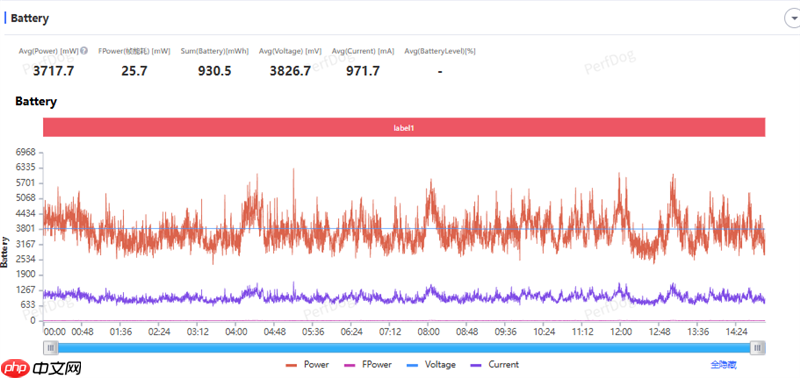This screenshot has width=800, height=378.
Task: Click the php中文网 logo
Action: pyautogui.click(x=42, y=367)
